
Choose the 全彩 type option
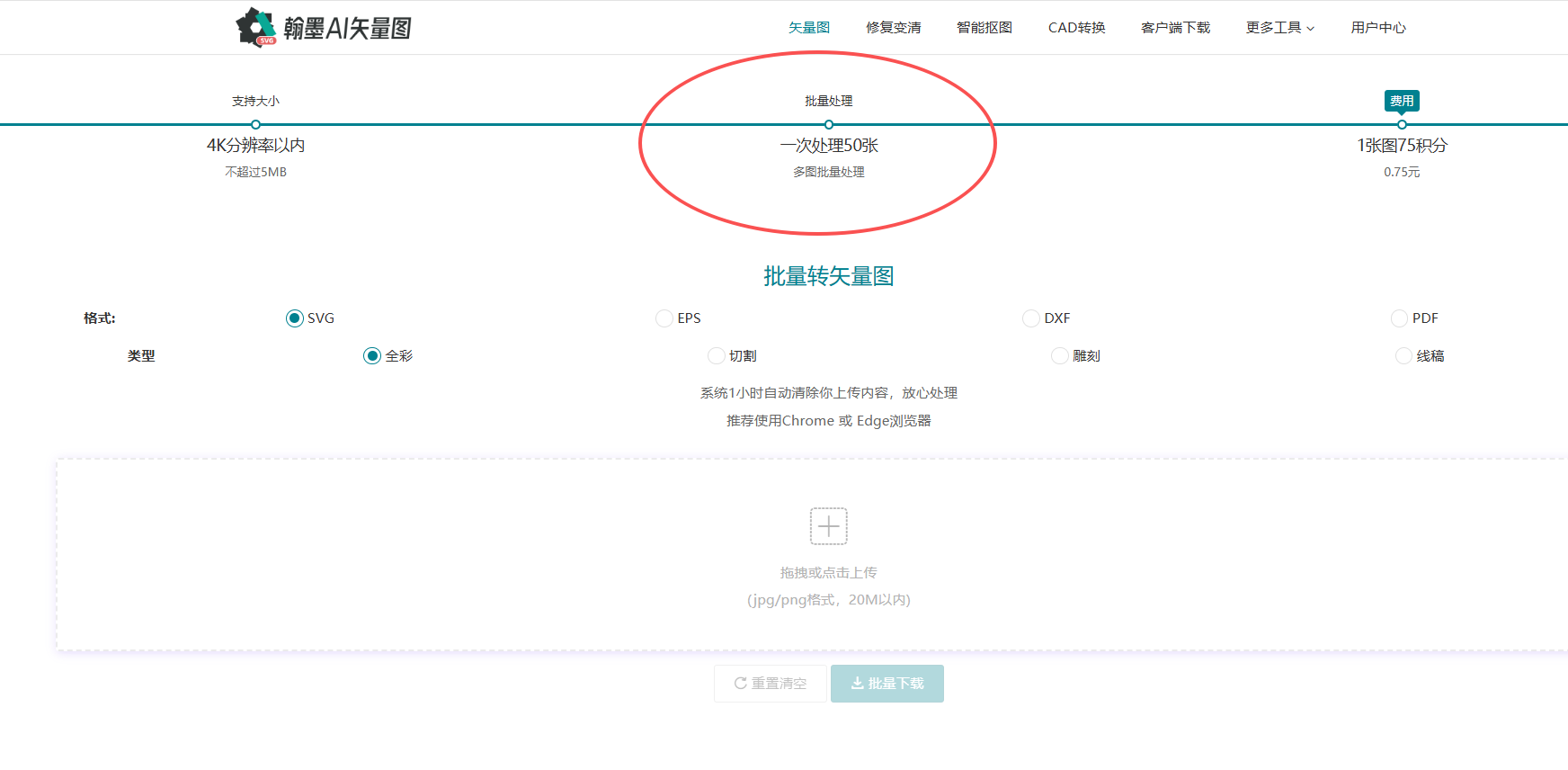(x=372, y=356)
